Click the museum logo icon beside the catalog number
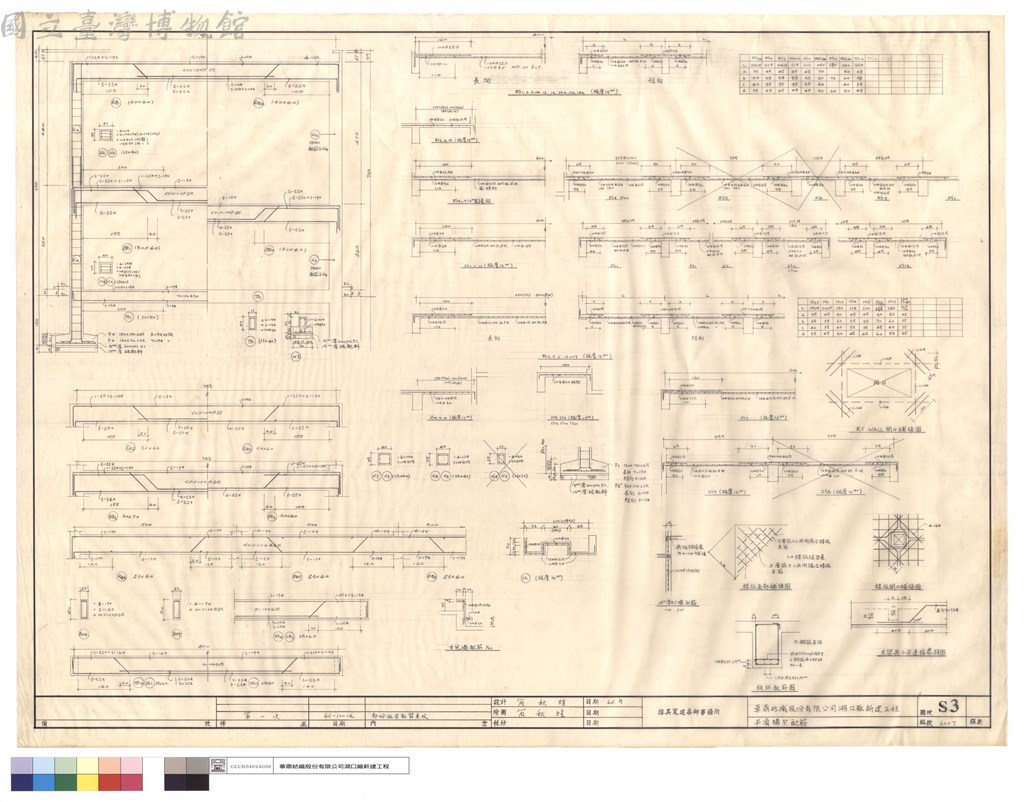The width and height of the screenshot is (1024, 802). (217, 765)
